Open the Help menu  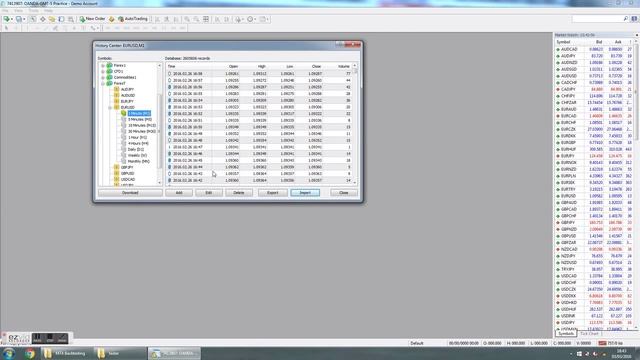pyautogui.click(x=48, y=11)
